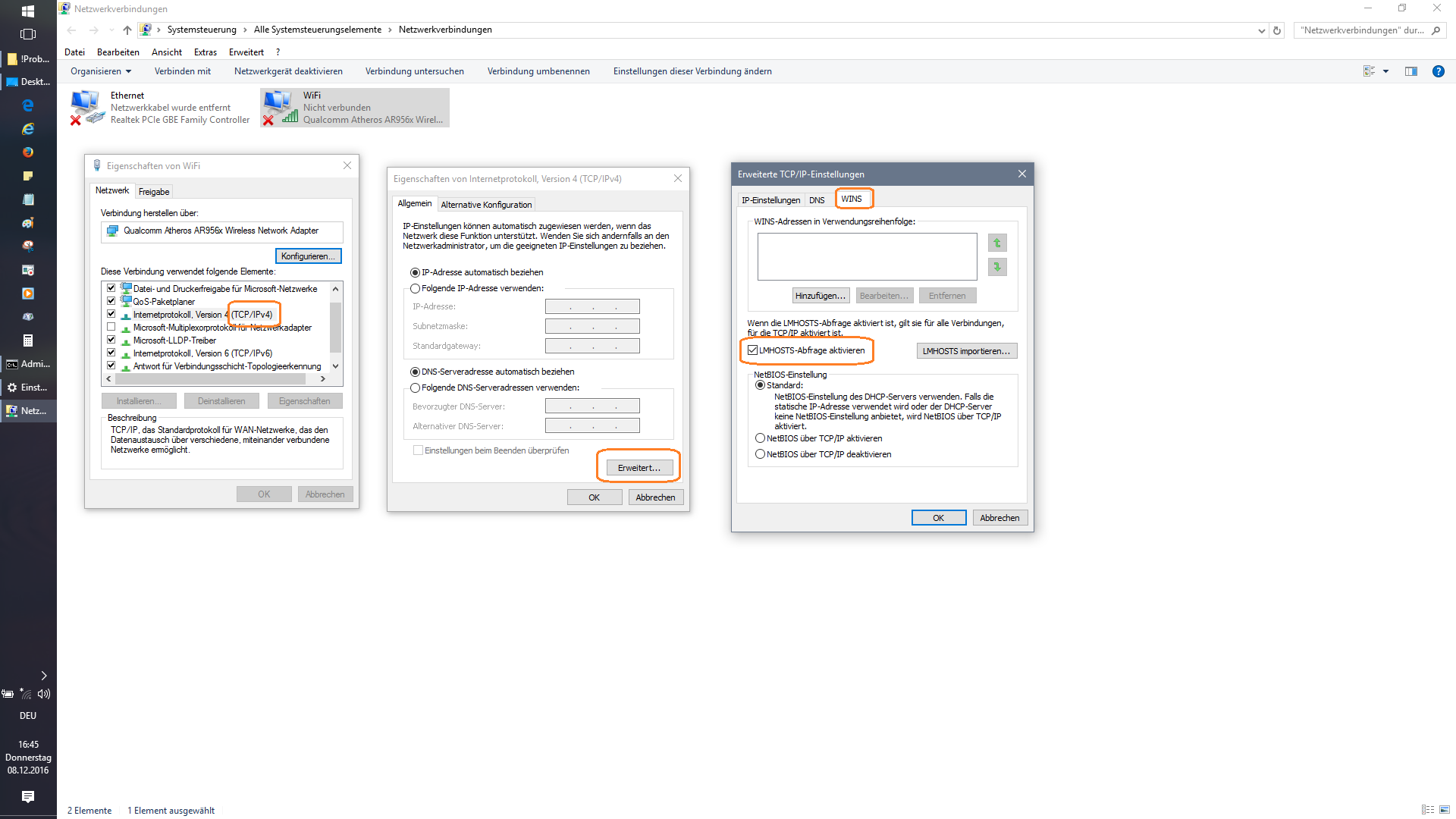The image size is (1456, 819).
Task: Click the green move-down arrow for WINS addresses
Action: coord(997,267)
